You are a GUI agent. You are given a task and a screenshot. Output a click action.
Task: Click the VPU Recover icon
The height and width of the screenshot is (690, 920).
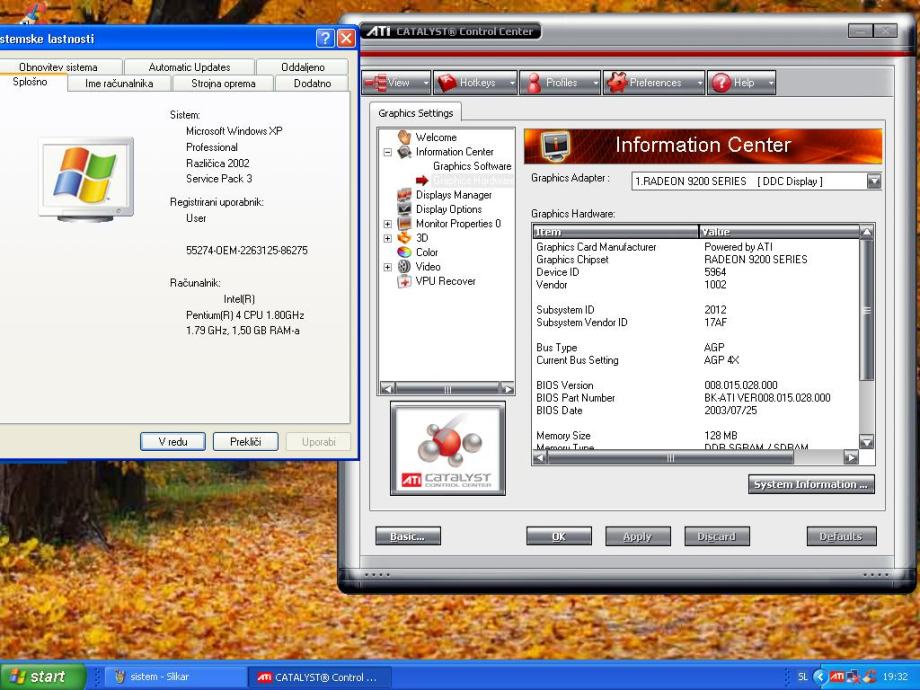click(x=404, y=282)
